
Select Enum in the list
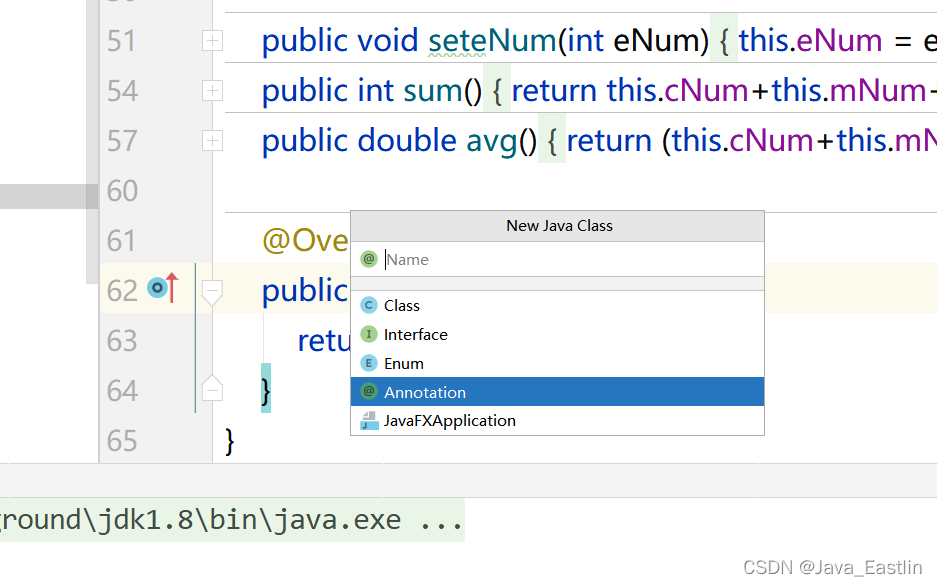[x=557, y=363]
